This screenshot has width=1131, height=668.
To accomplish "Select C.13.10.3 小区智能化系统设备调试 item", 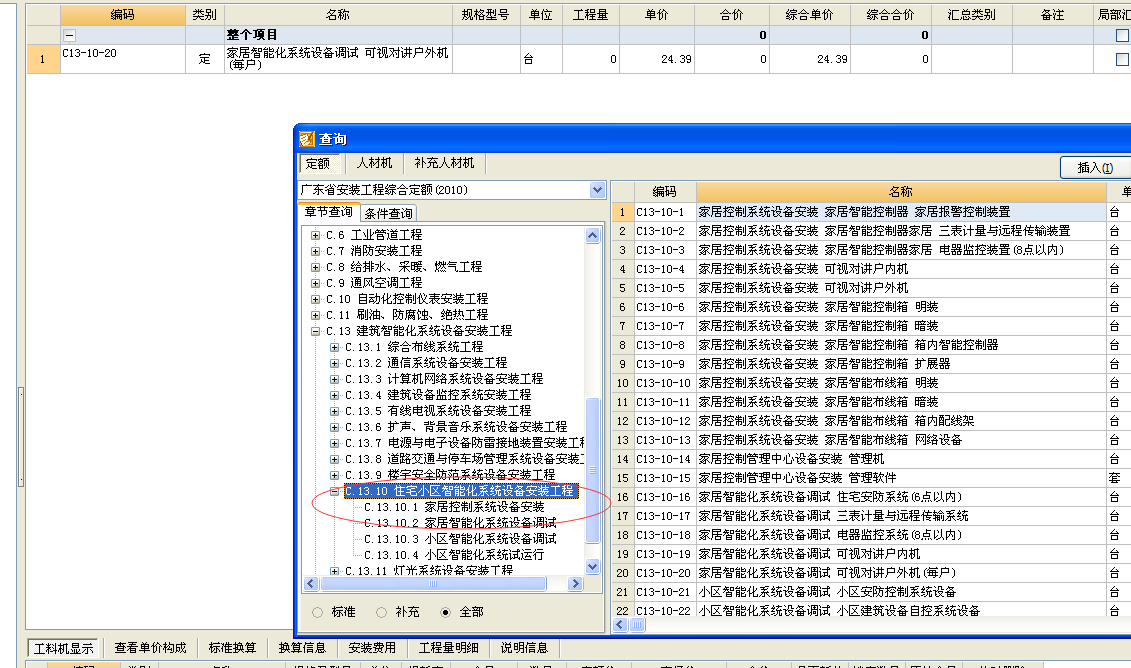I will click(460, 539).
